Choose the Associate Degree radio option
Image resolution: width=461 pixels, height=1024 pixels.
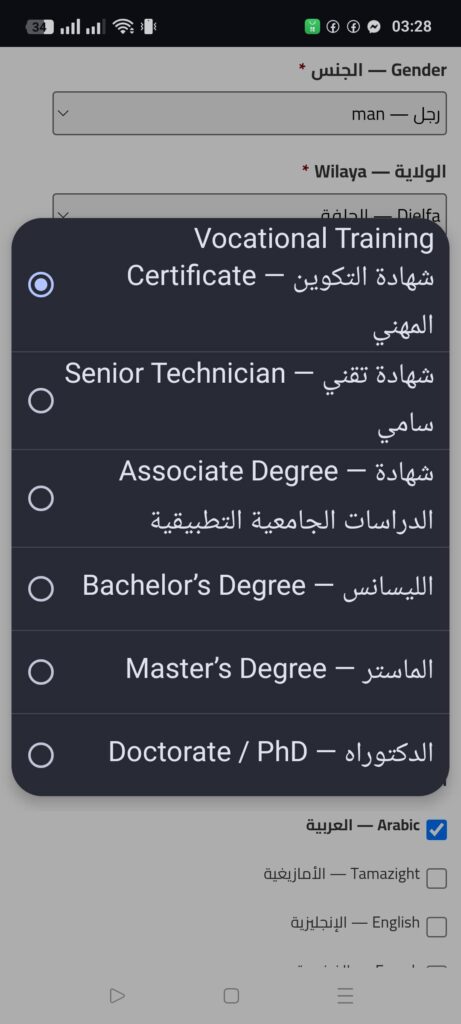click(x=230, y=498)
